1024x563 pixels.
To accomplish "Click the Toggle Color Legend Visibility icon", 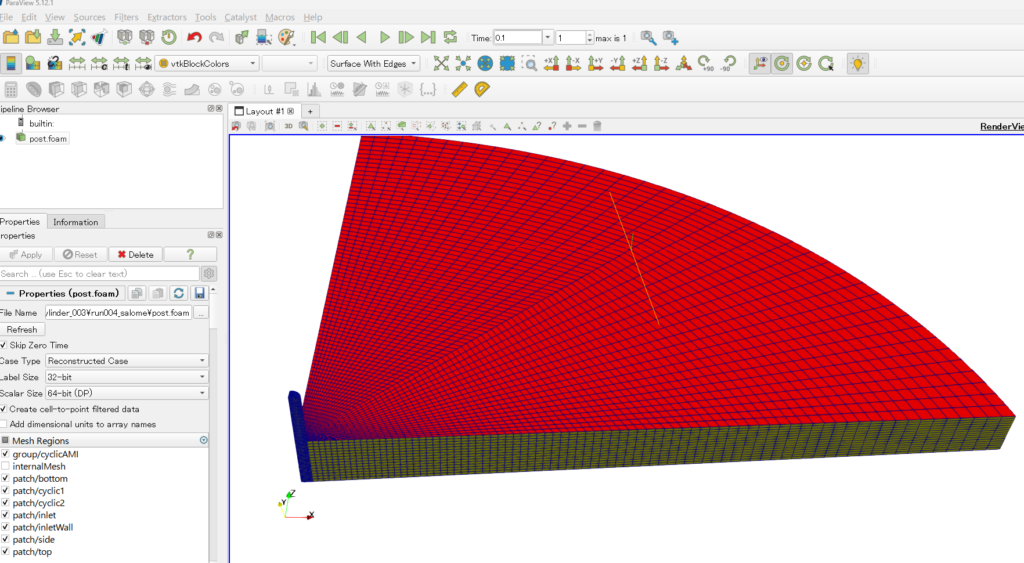I will point(11,63).
